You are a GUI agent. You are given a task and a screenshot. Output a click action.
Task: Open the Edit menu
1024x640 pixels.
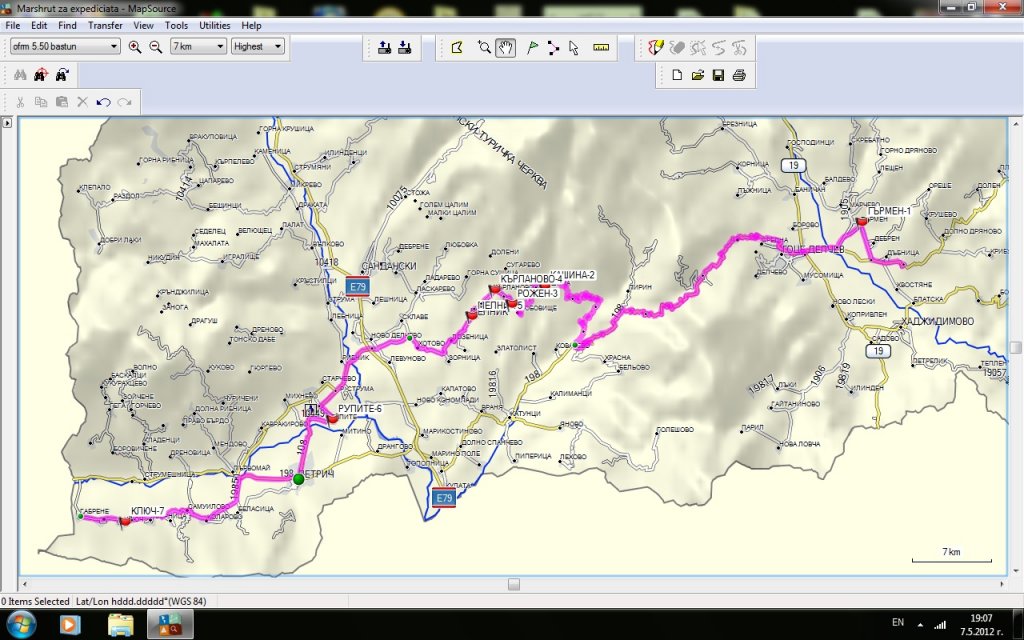tap(39, 25)
